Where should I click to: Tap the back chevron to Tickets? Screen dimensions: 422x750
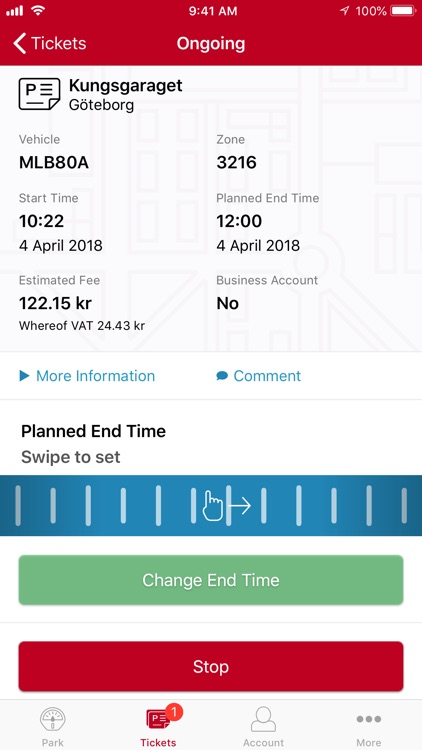tap(20, 44)
